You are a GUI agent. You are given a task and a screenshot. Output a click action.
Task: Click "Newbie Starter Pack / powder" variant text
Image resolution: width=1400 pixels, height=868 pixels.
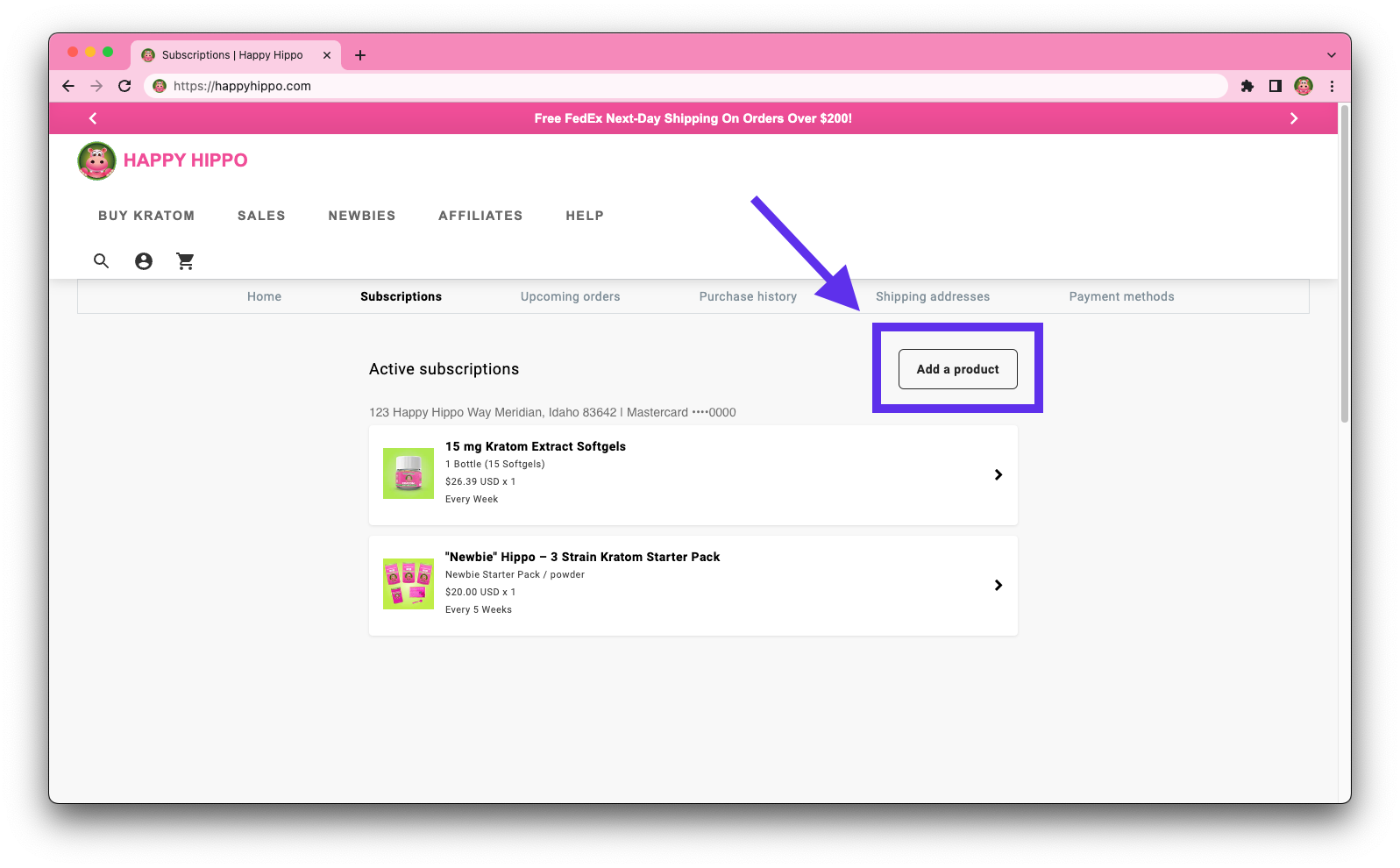[515, 574]
